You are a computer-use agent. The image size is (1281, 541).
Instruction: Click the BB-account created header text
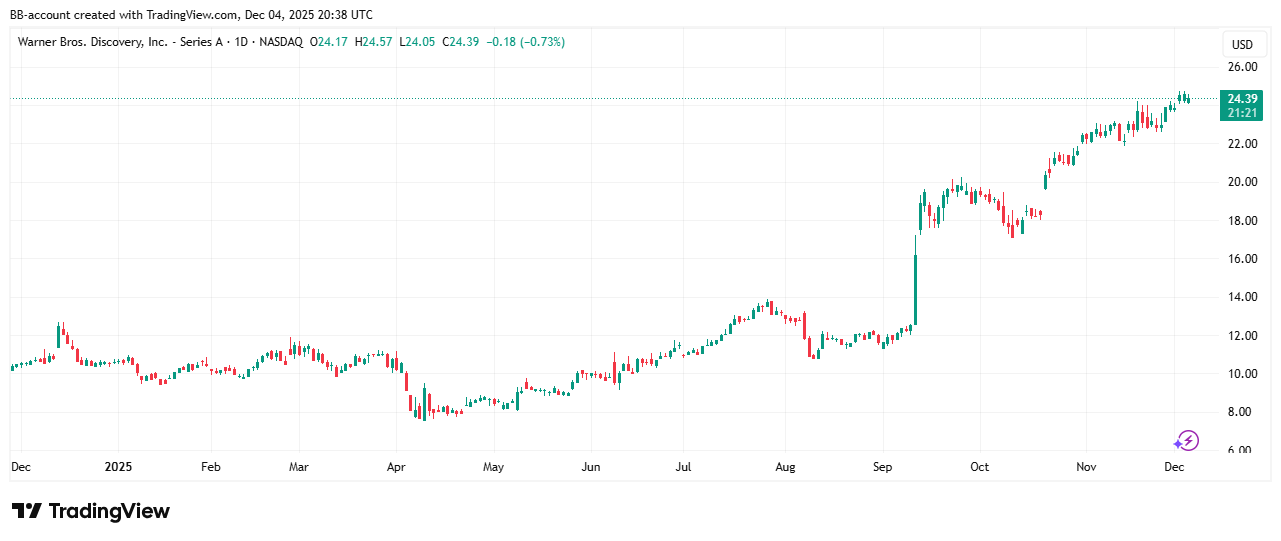point(191,14)
